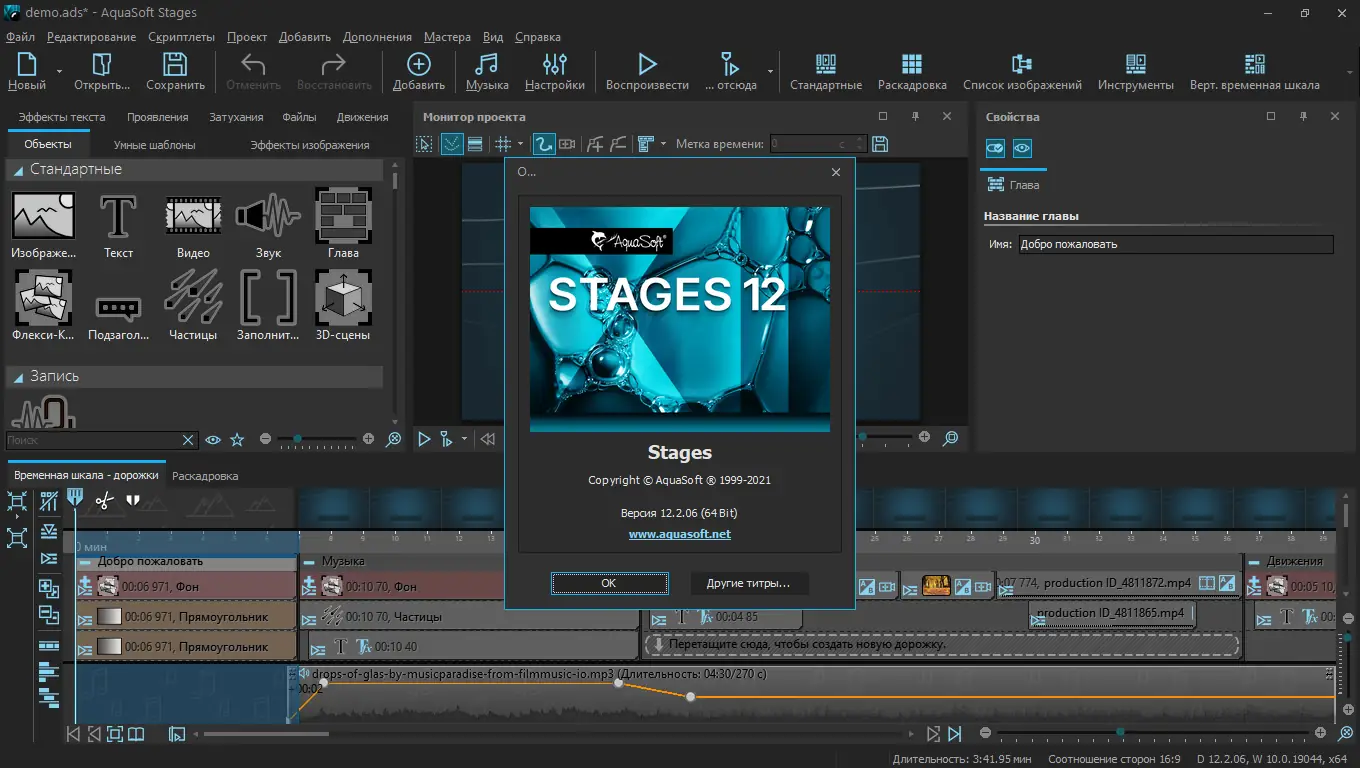The image size is (1360, 768).
Task: Select the Глава object icon
Action: [343, 214]
